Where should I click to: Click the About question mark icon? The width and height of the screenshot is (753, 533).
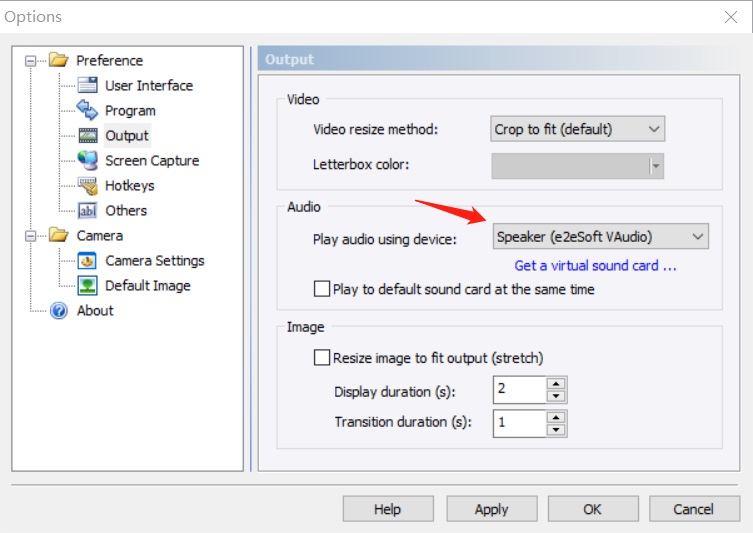(x=59, y=311)
